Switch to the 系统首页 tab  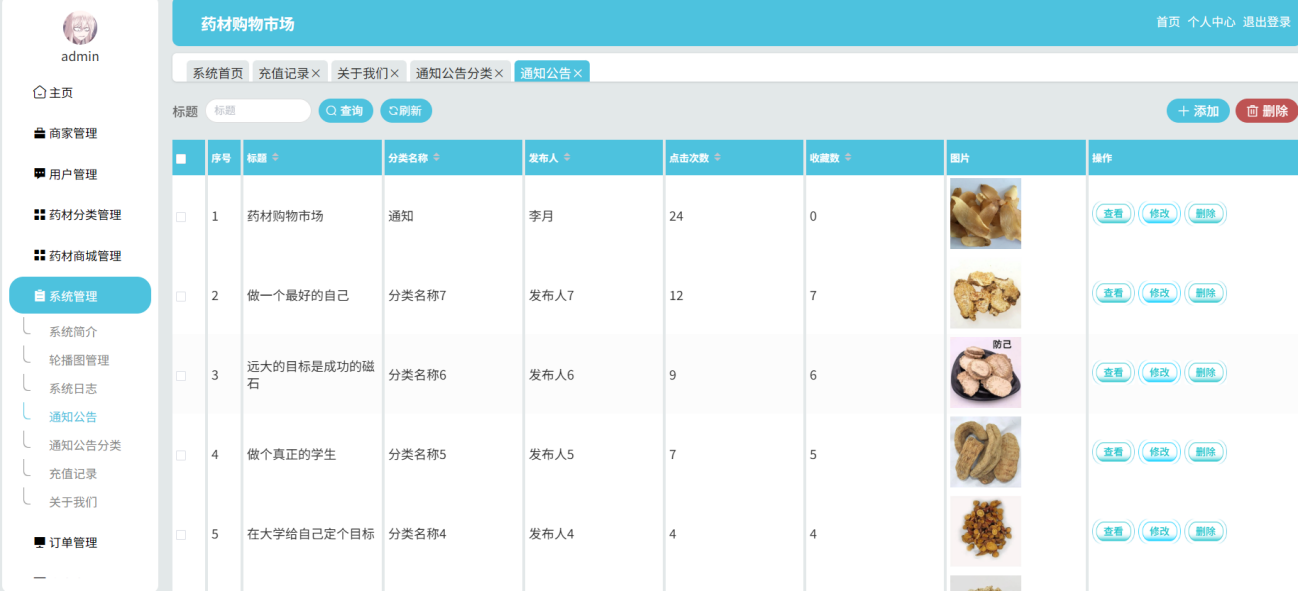[x=218, y=74]
